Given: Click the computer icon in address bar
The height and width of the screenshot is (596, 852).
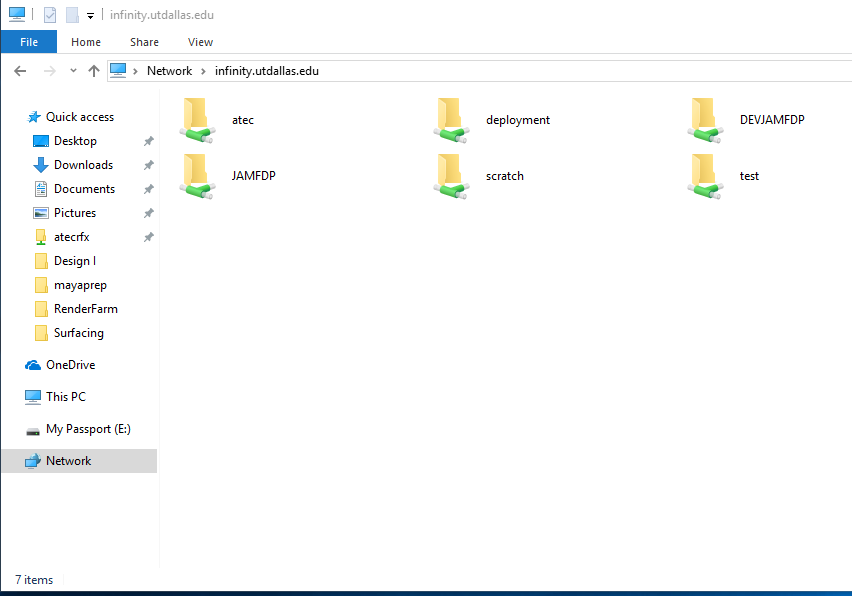Looking at the screenshot, I should [118, 70].
